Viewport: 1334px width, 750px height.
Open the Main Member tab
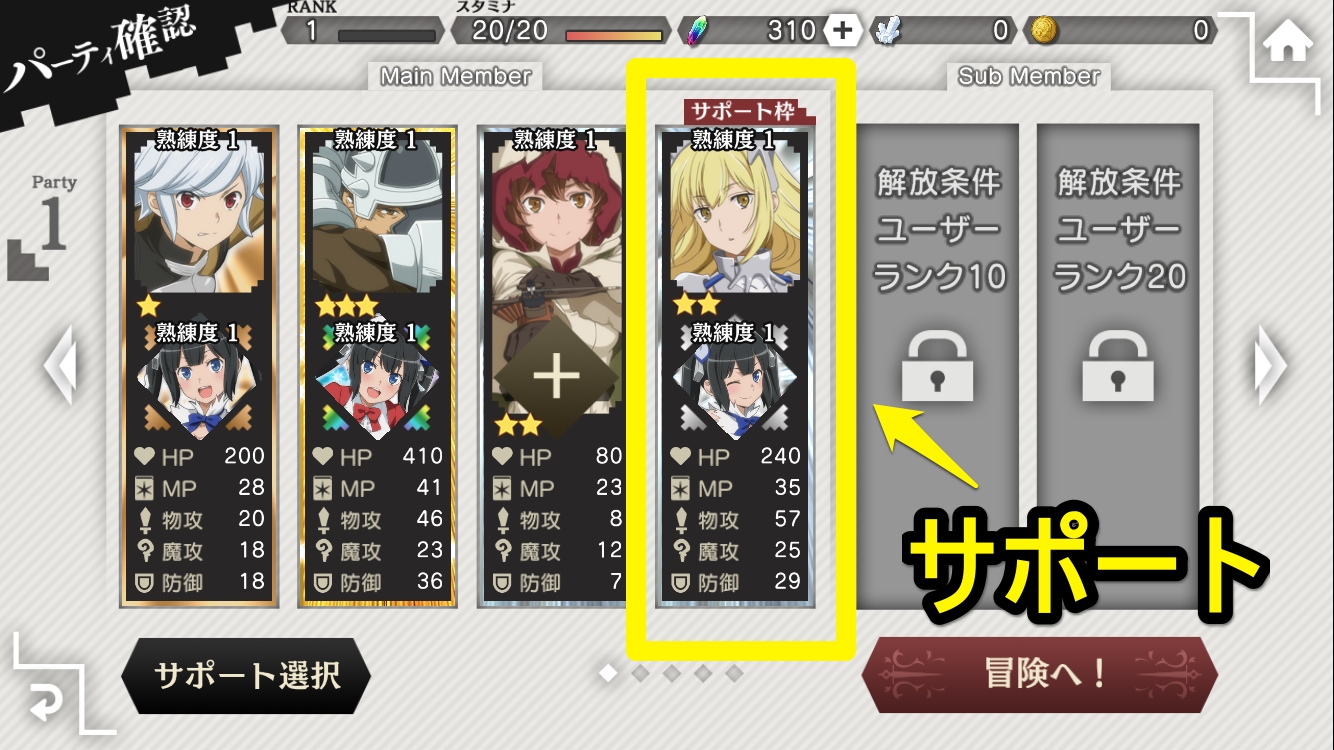(456, 76)
